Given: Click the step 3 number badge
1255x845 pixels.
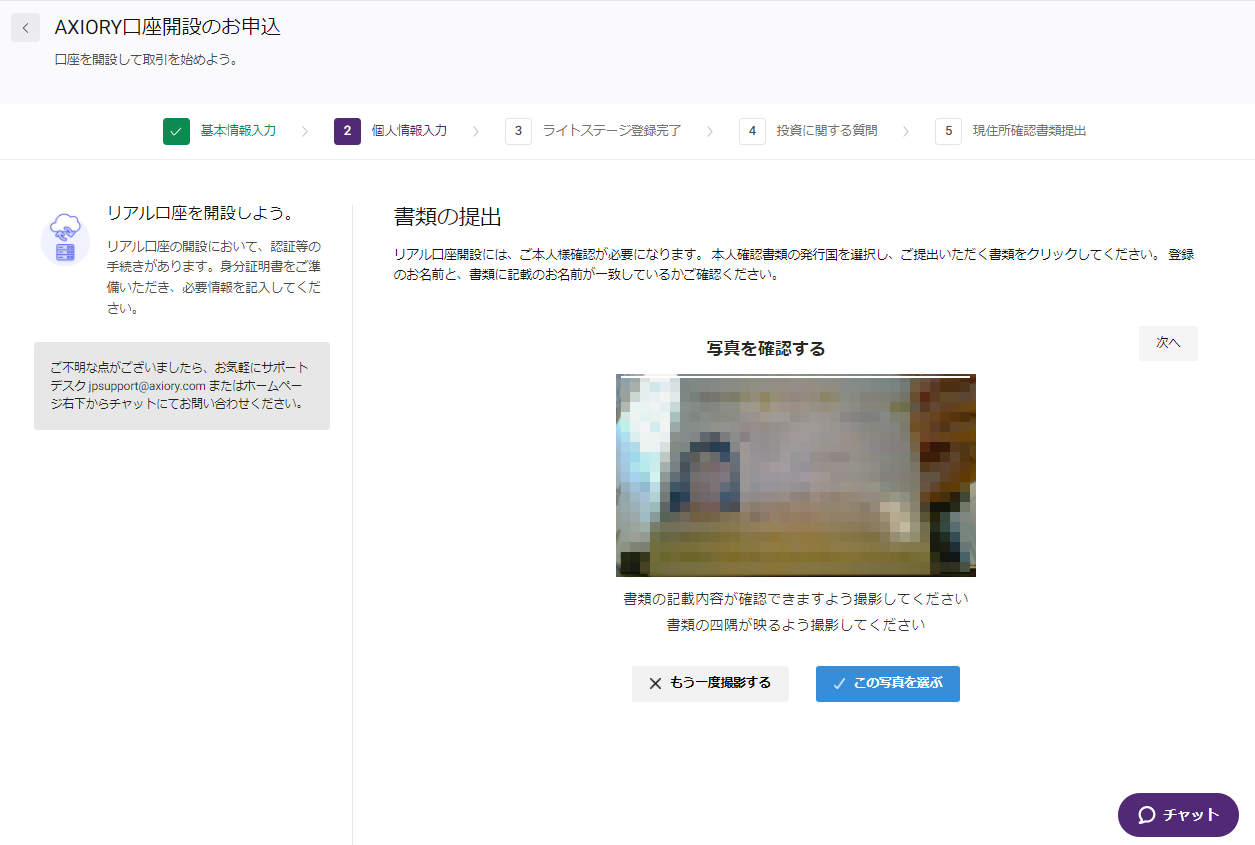Looking at the screenshot, I should click(518, 131).
